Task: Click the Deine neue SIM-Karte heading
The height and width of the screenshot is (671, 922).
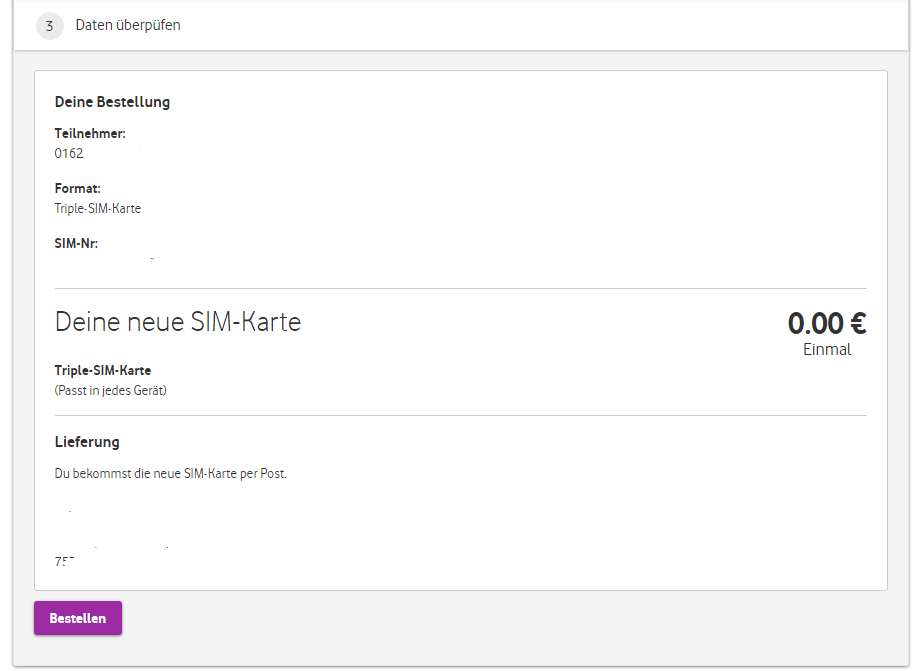Action: click(x=178, y=322)
